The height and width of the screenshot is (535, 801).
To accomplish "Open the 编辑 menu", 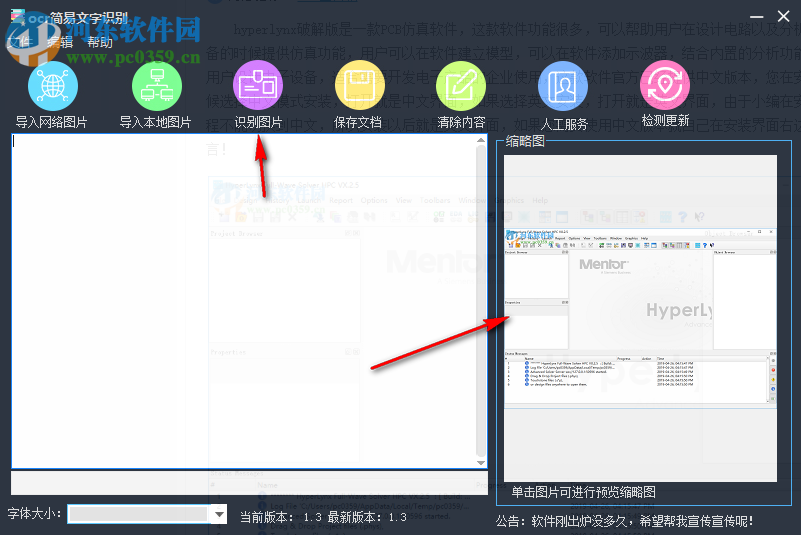I will pyautogui.click(x=60, y=42).
